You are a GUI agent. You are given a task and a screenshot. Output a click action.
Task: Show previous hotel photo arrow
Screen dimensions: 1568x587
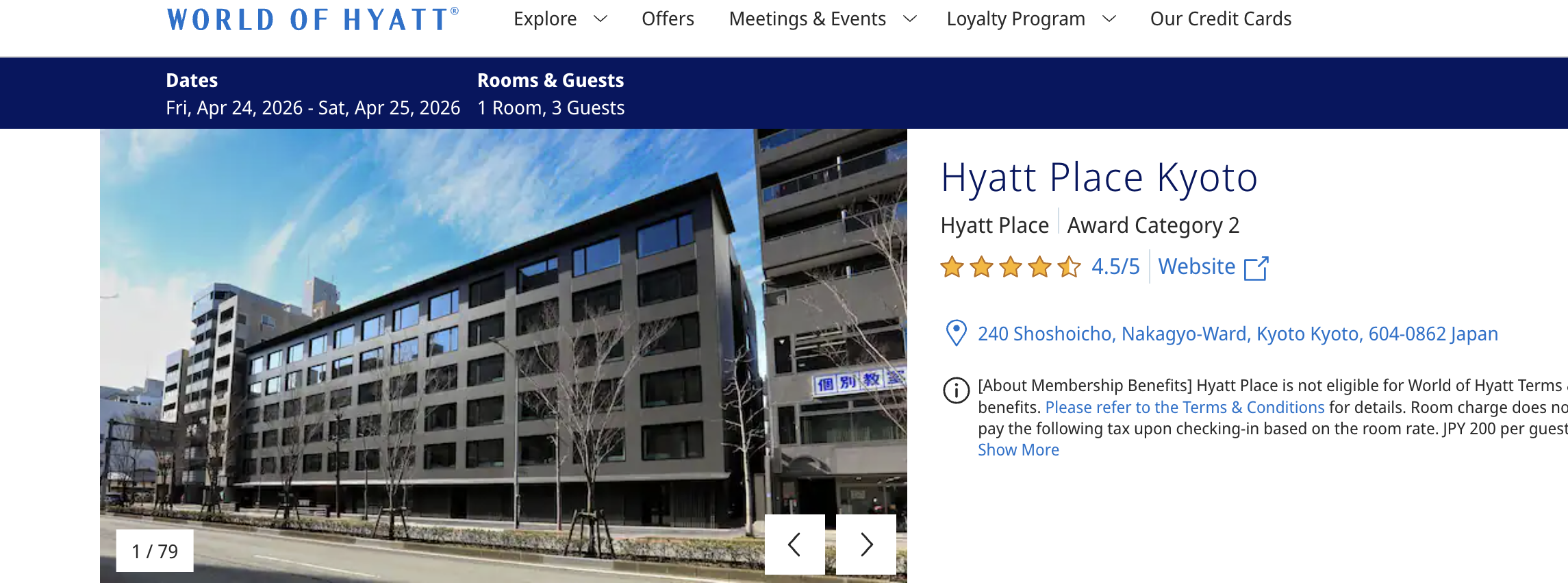pos(794,545)
